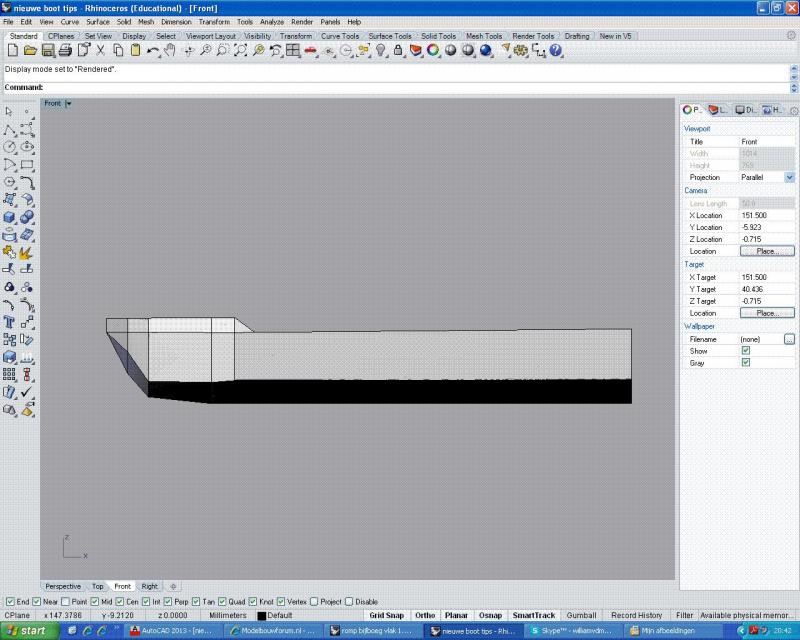This screenshot has width=800, height=640.
Task: Toggle Gumball in status bar
Action: (581, 616)
